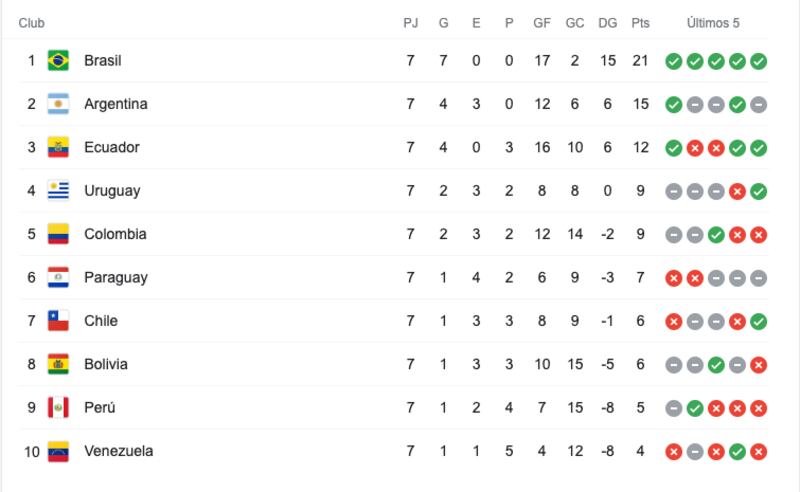Click Uruguay's green win checkmark icon
The width and height of the screenshot is (800, 492).
pos(759,191)
